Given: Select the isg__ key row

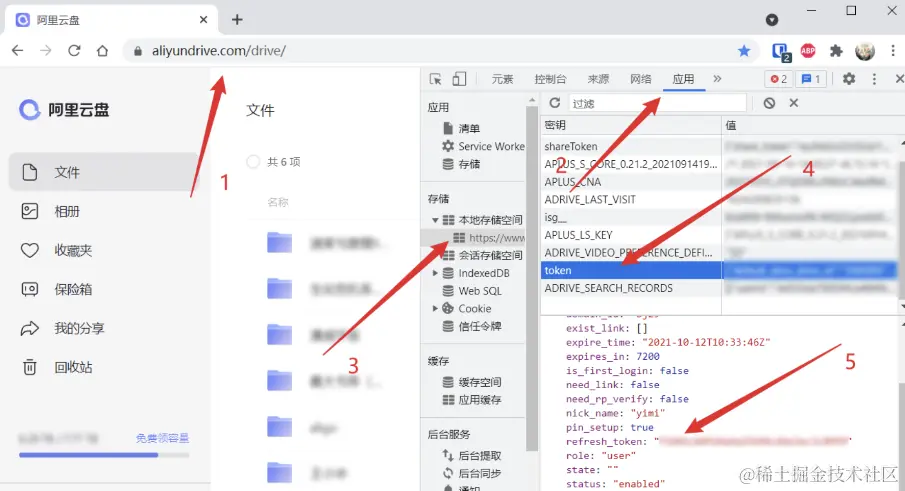Looking at the screenshot, I should pyautogui.click(x=631, y=218).
